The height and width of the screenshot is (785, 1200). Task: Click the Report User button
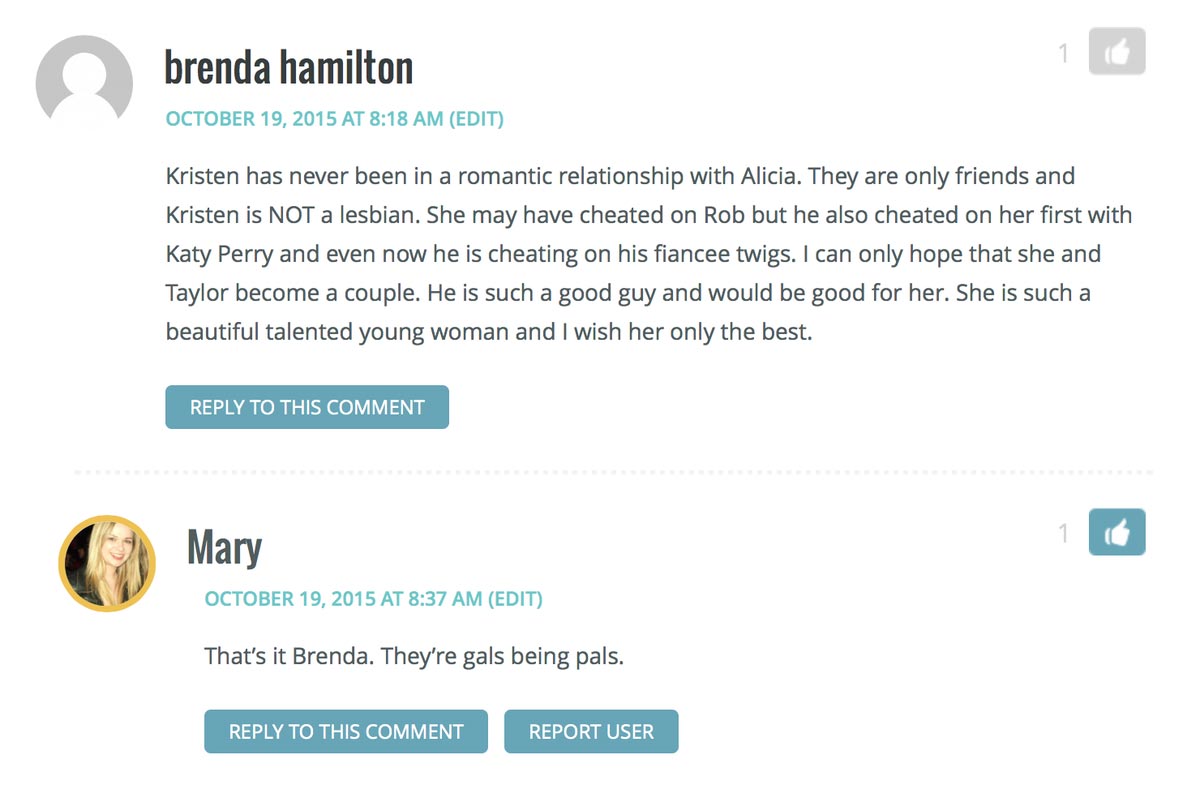(591, 731)
